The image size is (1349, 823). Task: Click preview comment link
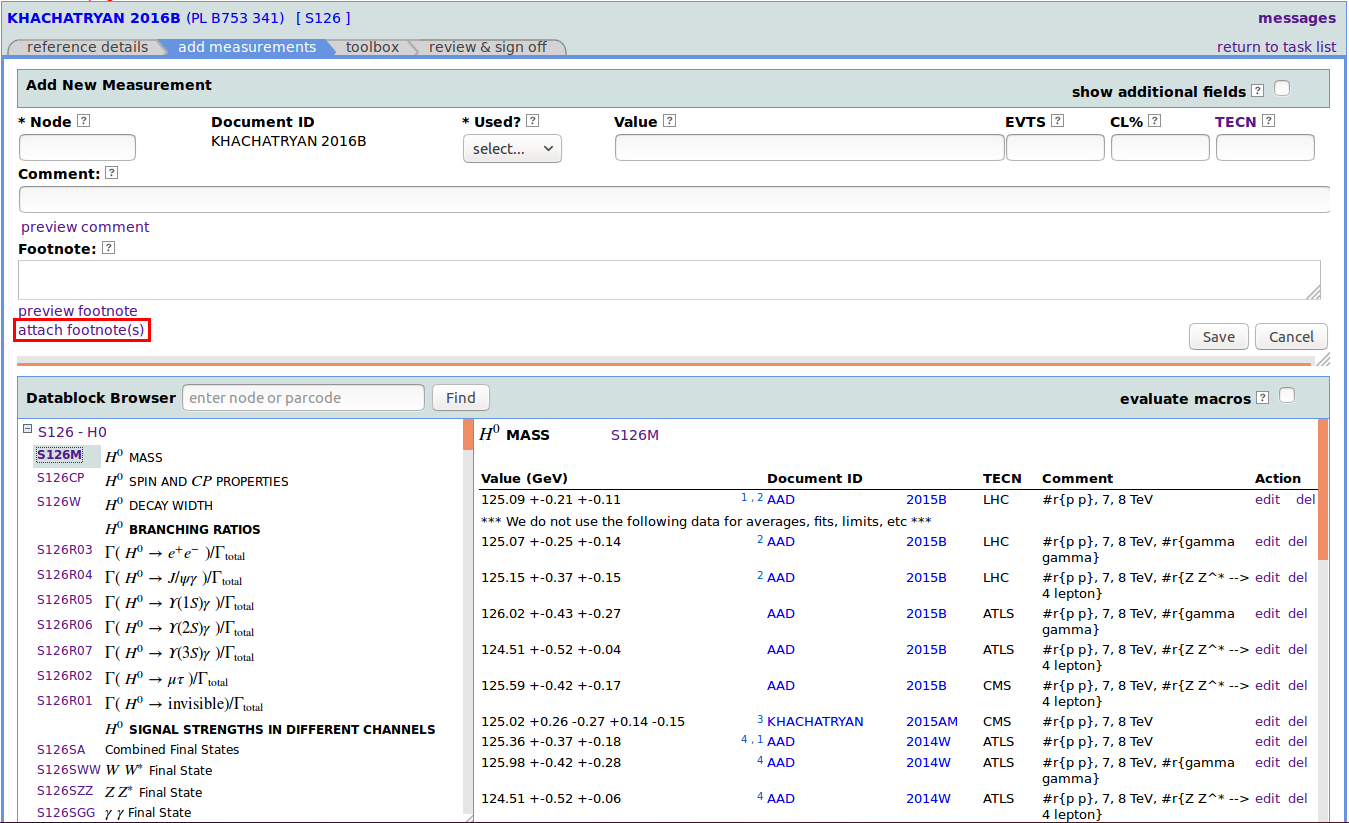[x=85, y=227]
